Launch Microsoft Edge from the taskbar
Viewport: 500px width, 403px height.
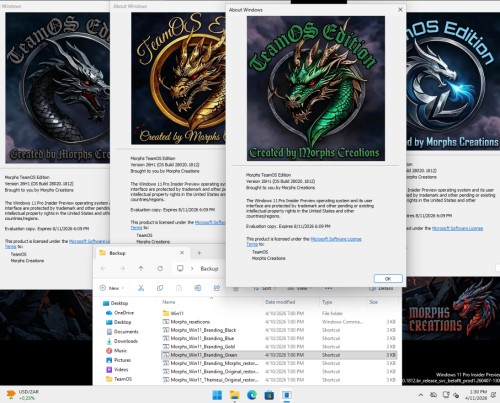pos(252,395)
